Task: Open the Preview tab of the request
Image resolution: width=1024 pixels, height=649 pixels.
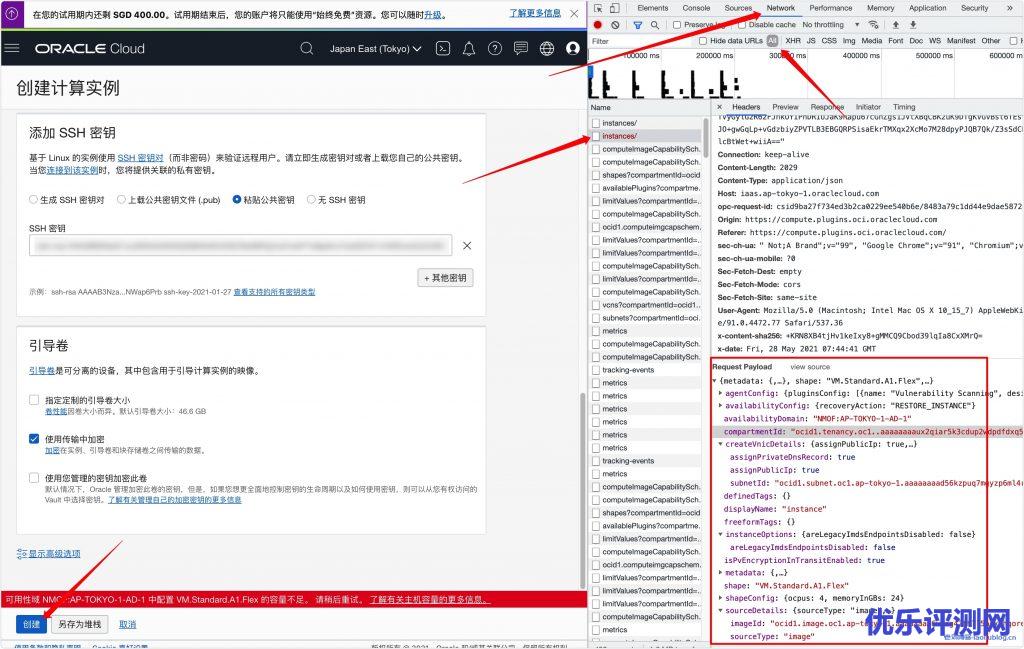Action: pyautogui.click(x=785, y=107)
